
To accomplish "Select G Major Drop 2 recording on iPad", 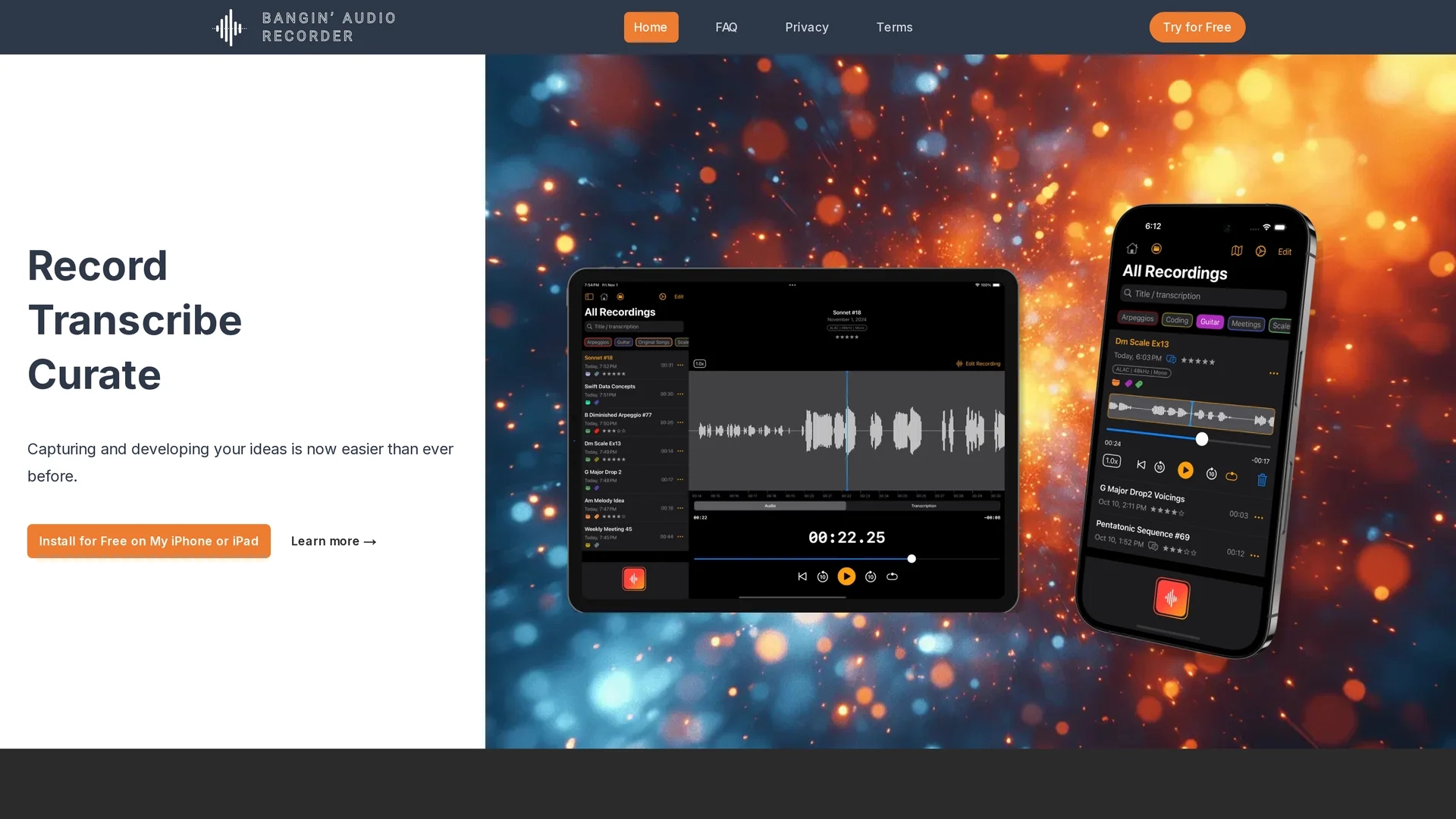I will coord(635,479).
